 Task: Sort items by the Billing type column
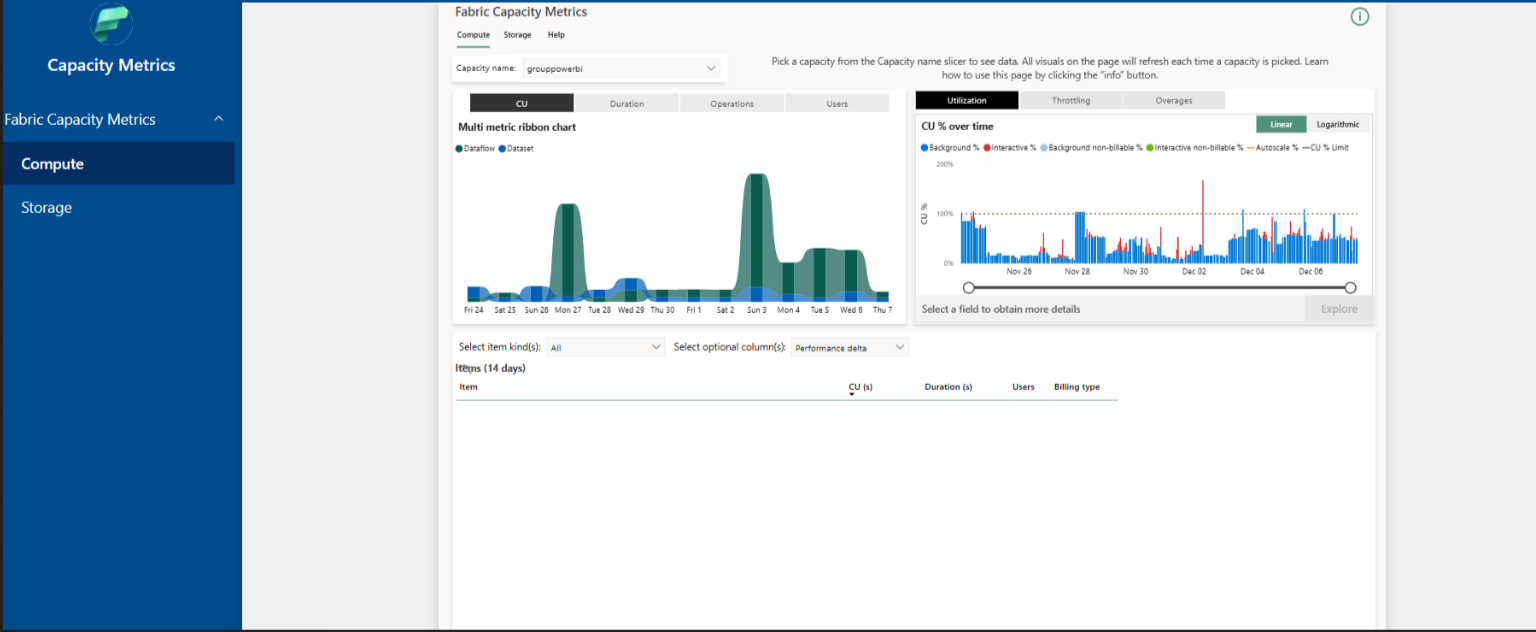(1077, 387)
